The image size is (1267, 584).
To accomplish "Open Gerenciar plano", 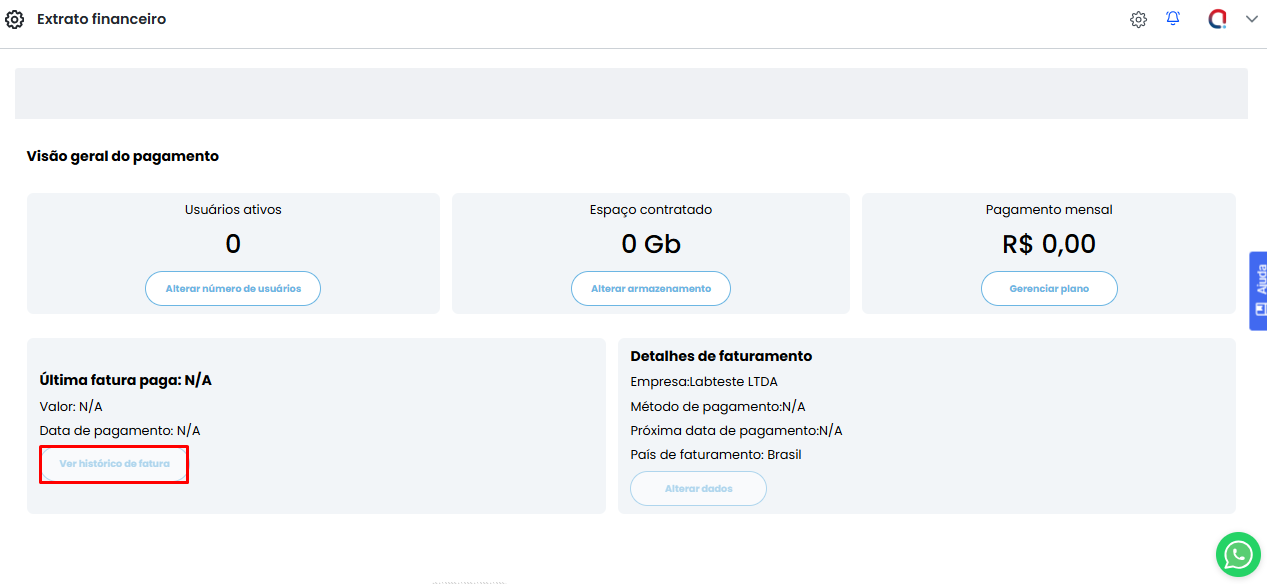I will pos(1049,288).
